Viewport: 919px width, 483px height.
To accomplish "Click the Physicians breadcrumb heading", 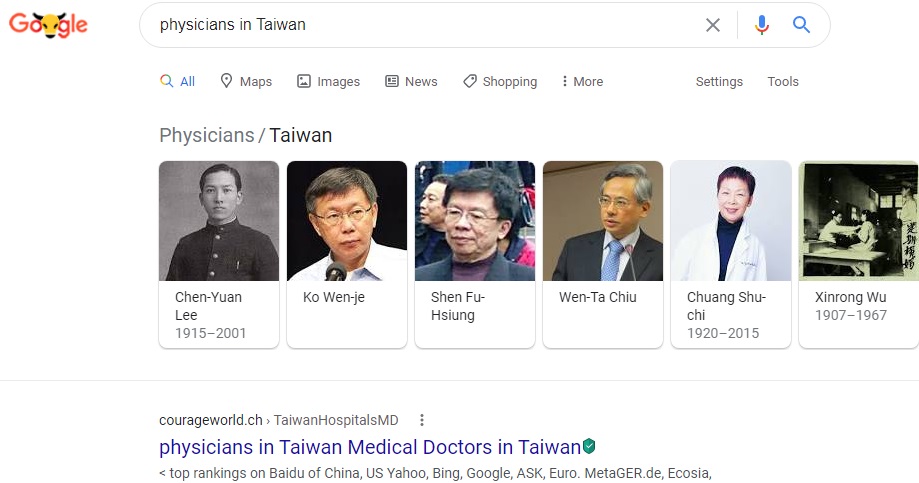I will (207, 135).
